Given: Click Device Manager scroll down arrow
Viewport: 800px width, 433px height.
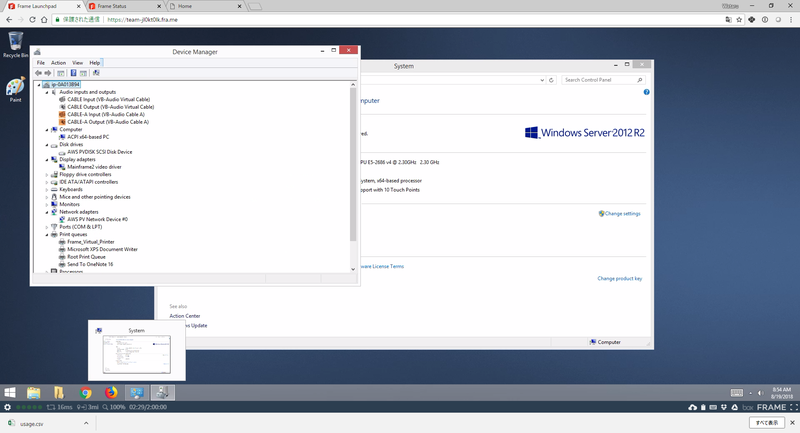Looking at the screenshot, I should tap(353, 269).
